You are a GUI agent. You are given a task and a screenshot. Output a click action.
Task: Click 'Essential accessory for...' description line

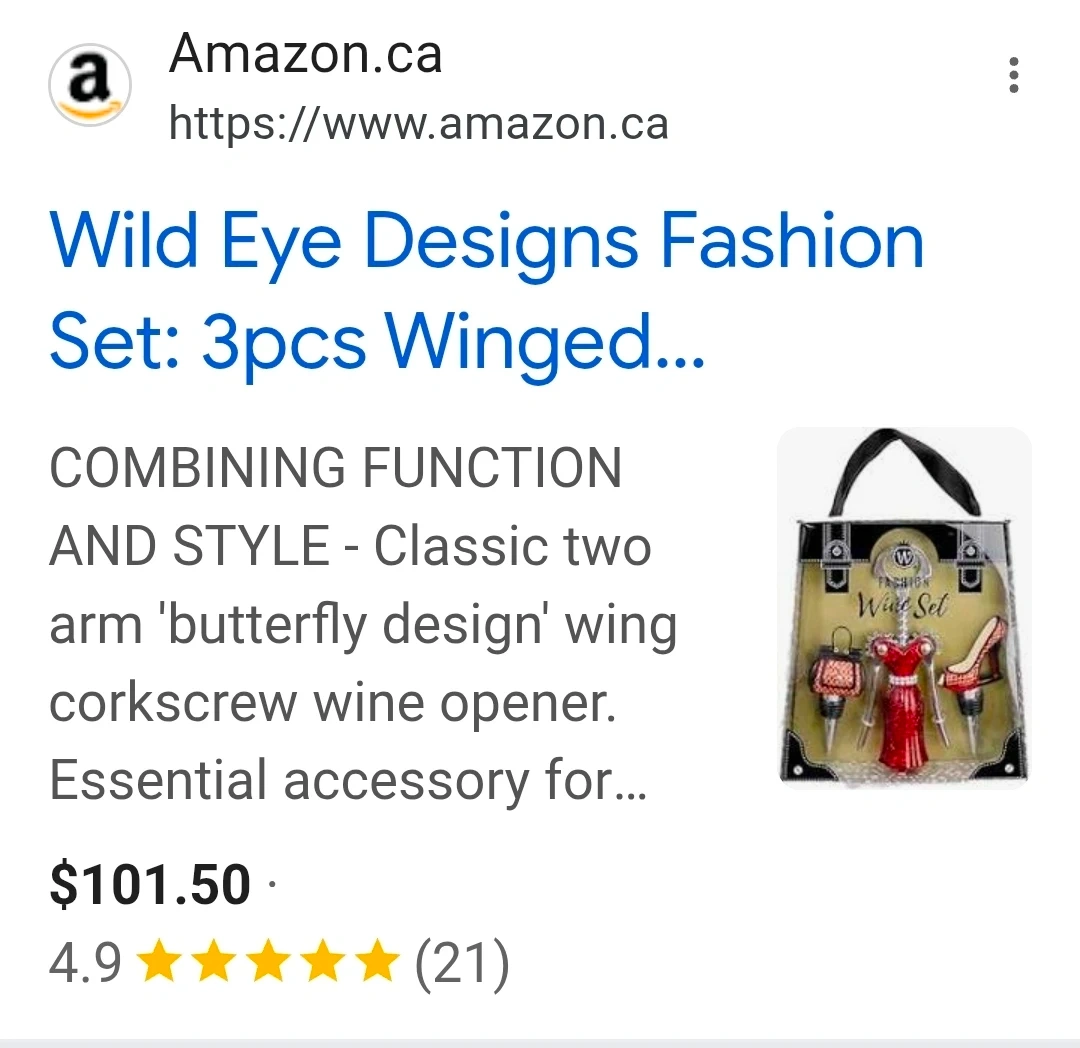(x=347, y=781)
